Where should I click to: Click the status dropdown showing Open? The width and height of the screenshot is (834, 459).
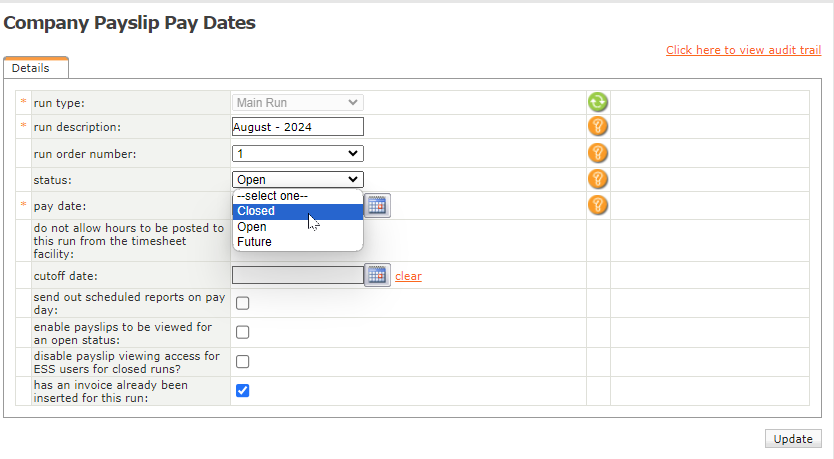(x=297, y=179)
